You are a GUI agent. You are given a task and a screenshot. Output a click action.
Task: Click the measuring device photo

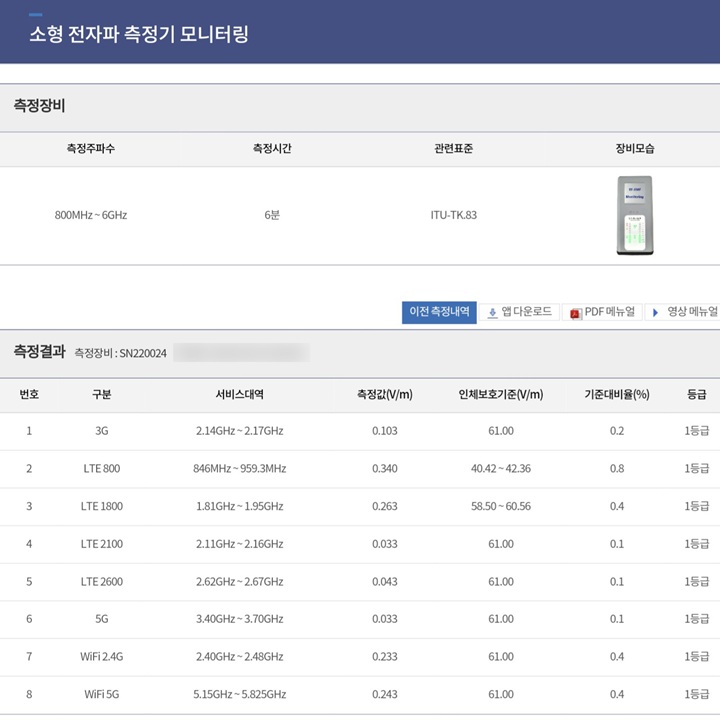click(x=635, y=215)
